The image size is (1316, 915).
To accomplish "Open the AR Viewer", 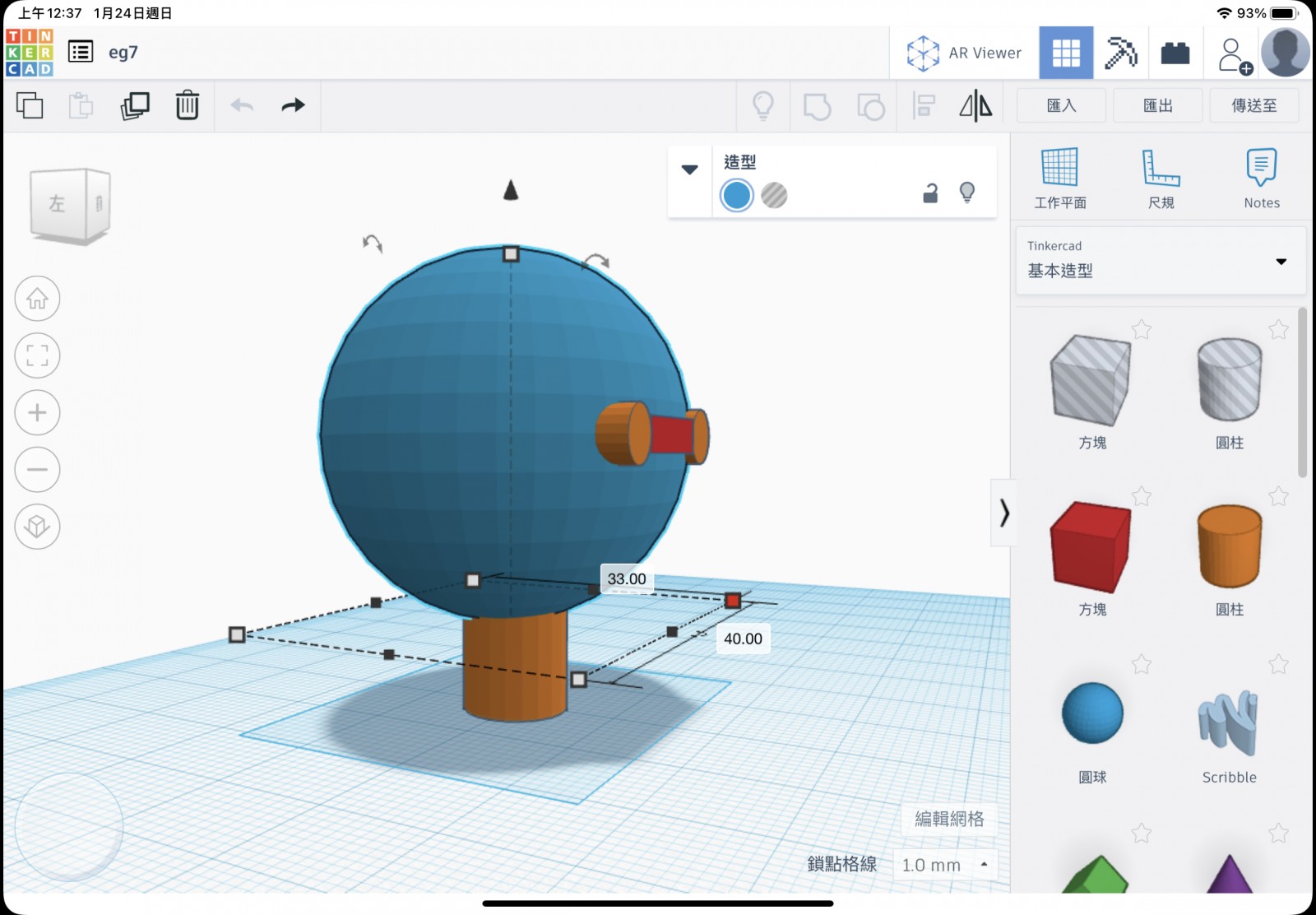I will pos(964,53).
